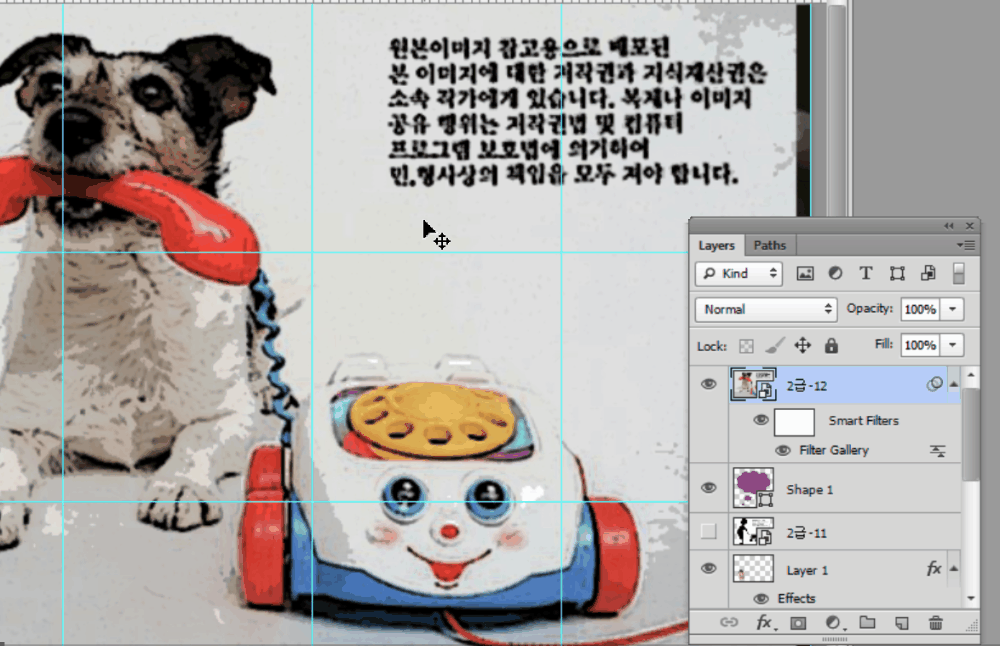Open the Layers panel options menu
This screenshot has width=1000, height=646.
click(966, 245)
